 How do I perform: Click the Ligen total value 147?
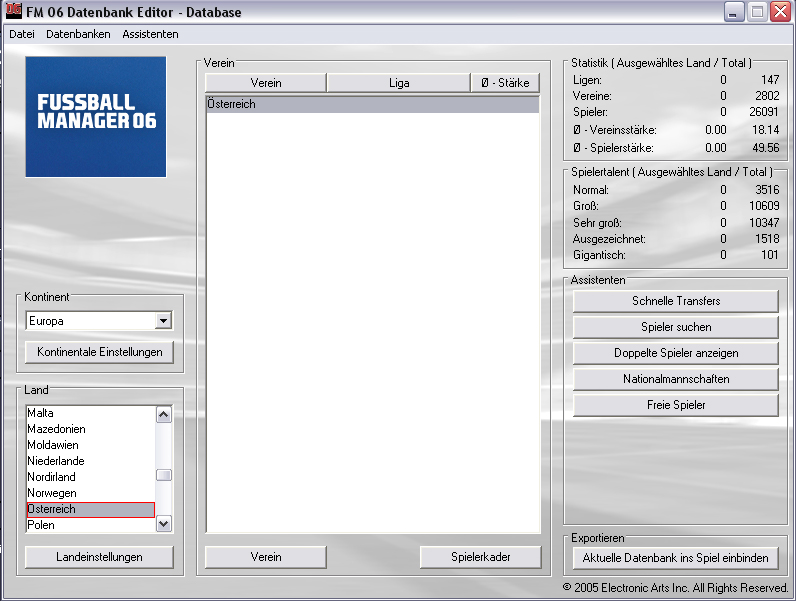(770, 80)
